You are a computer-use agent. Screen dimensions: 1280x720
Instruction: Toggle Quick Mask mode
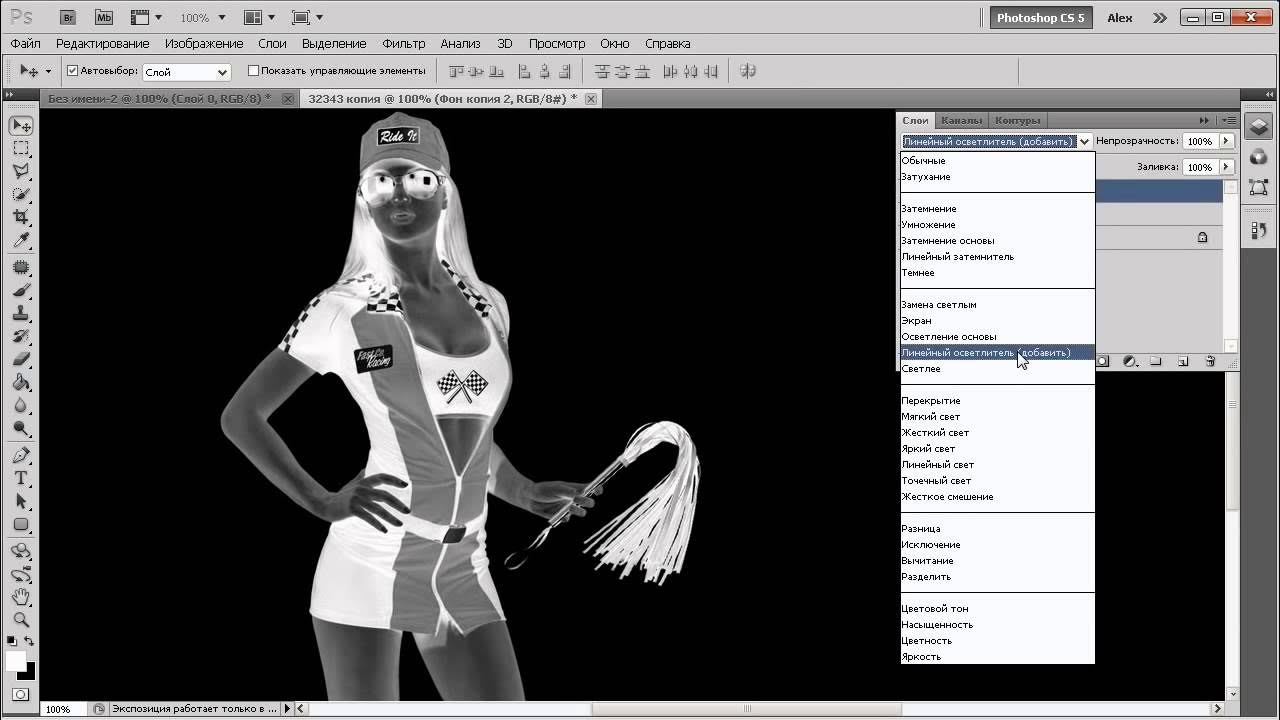20,694
